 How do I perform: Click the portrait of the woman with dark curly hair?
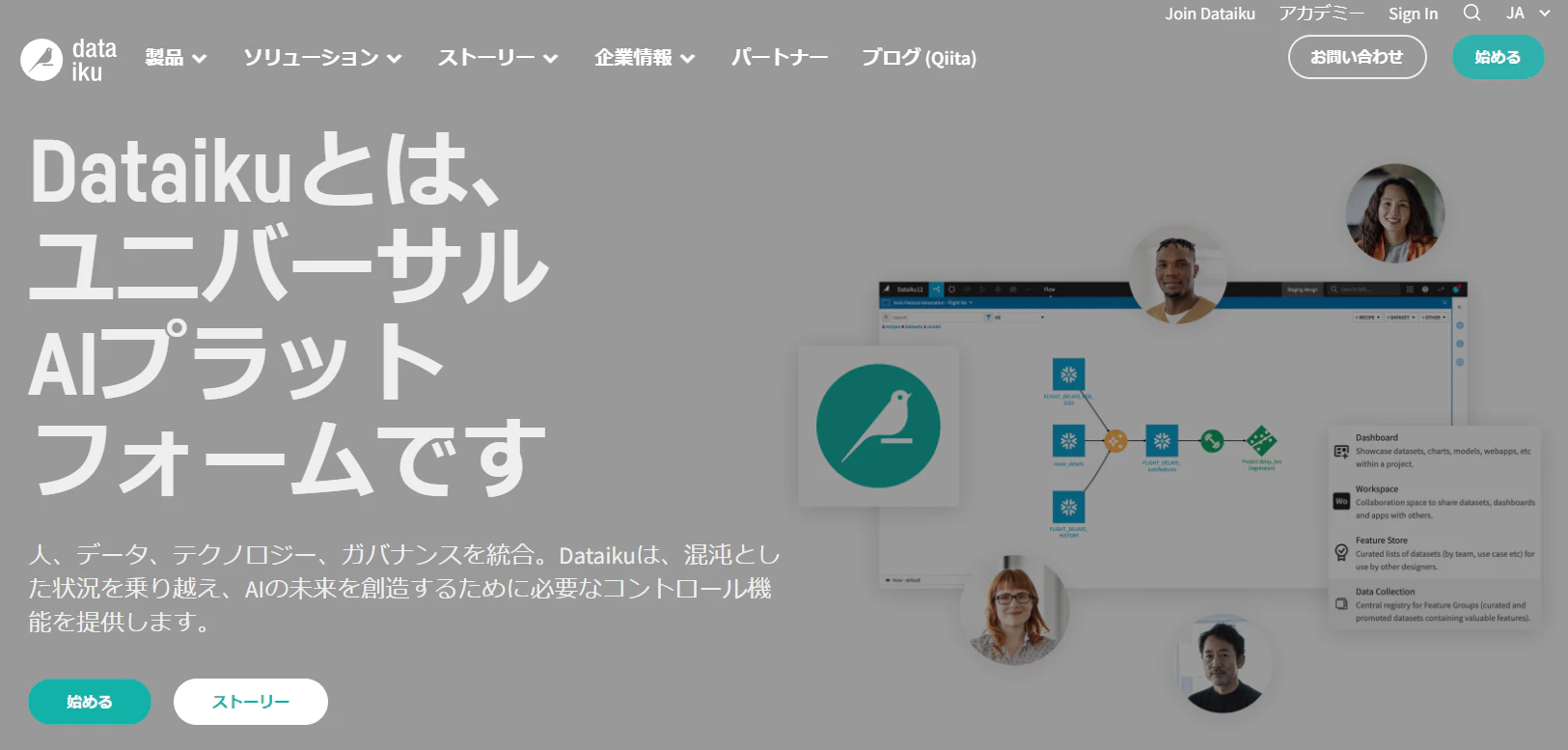click(1395, 213)
